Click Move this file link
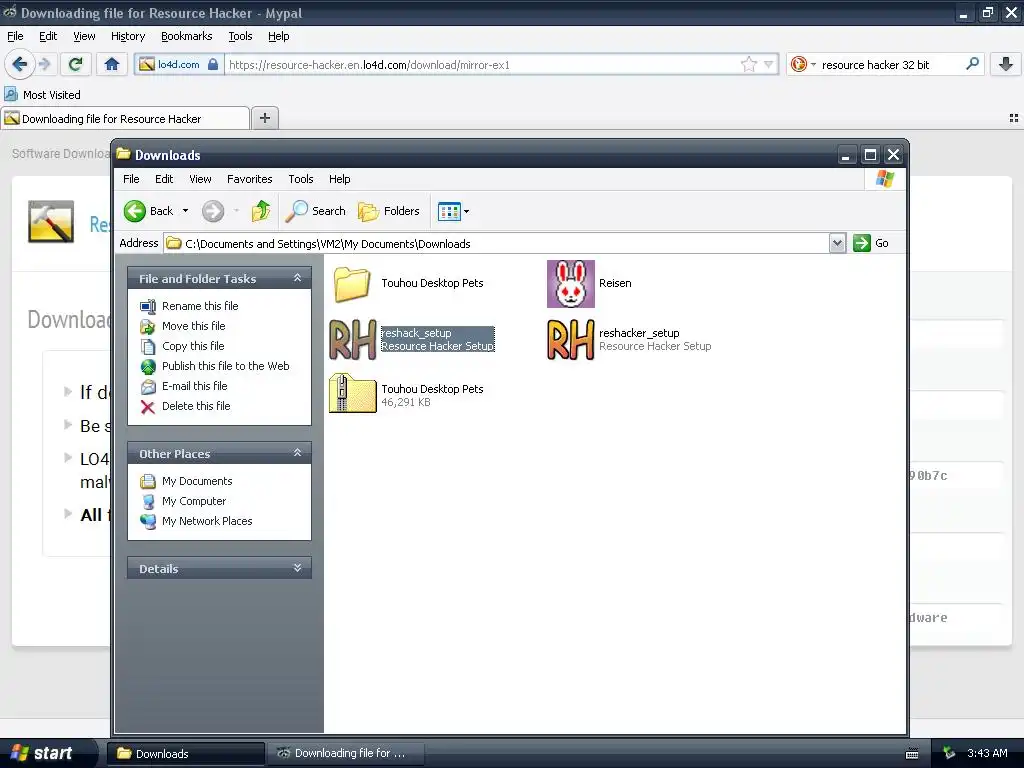1024x768 pixels. (x=193, y=326)
